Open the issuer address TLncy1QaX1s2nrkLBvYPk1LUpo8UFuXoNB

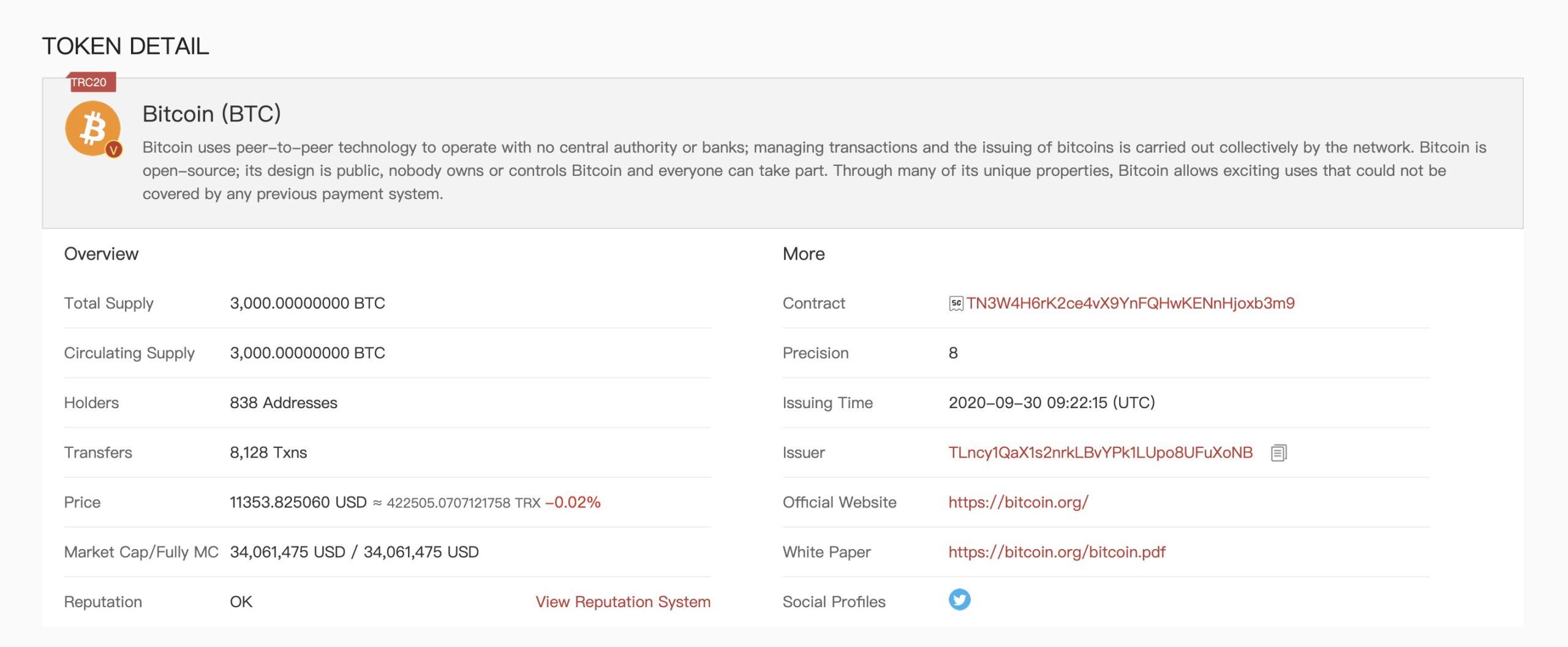(x=1100, y=453)
